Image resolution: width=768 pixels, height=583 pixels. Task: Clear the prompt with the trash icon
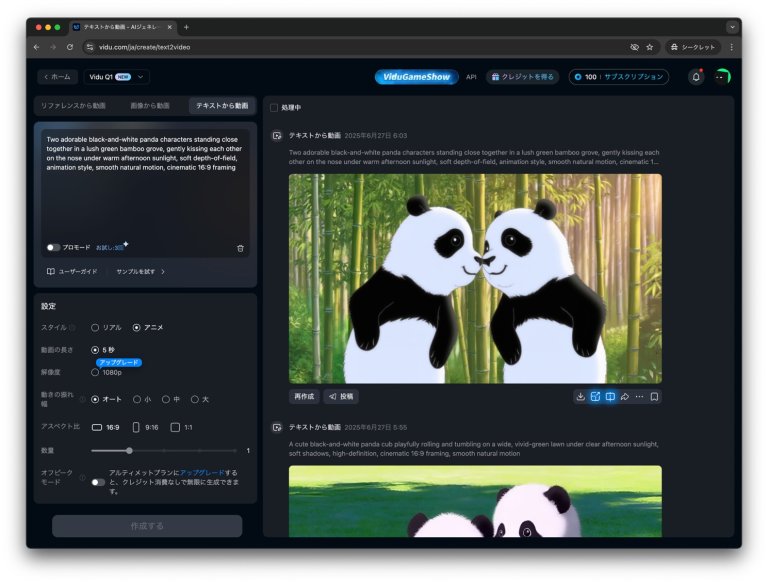(x=240, y=247)
